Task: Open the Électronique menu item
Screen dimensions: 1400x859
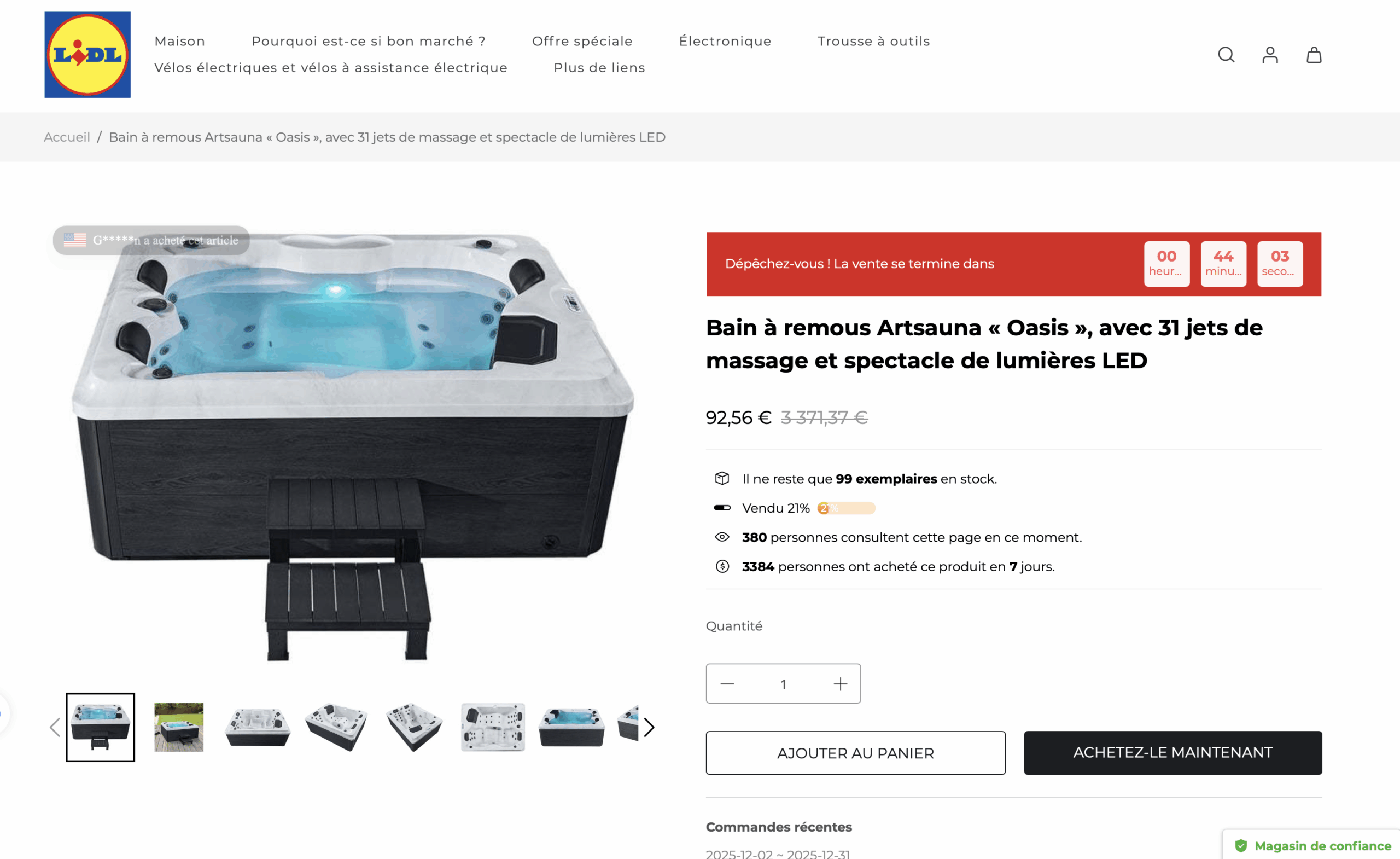Action: click(725, 41)
